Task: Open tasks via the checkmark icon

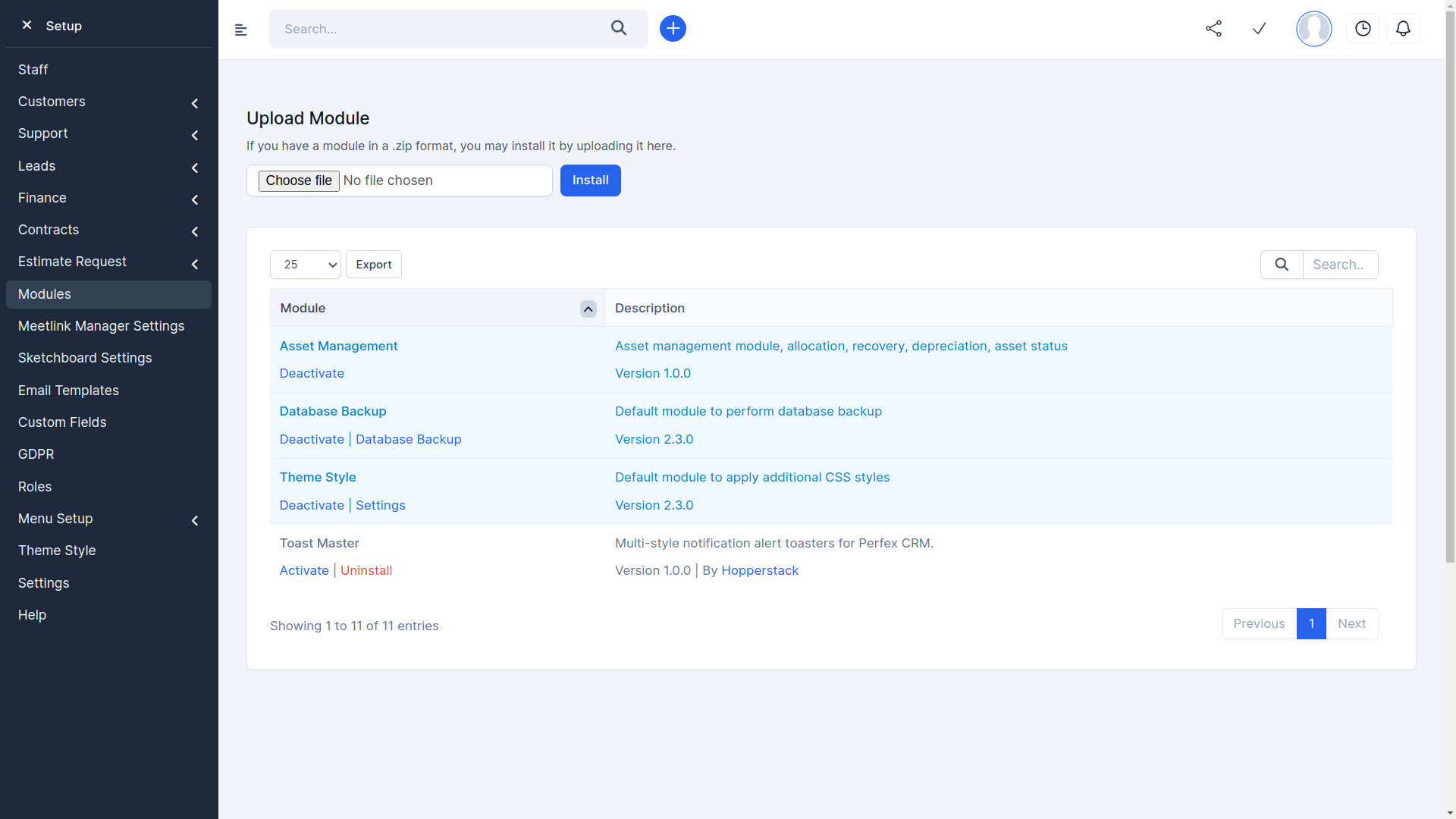Action: (1259, 28)
